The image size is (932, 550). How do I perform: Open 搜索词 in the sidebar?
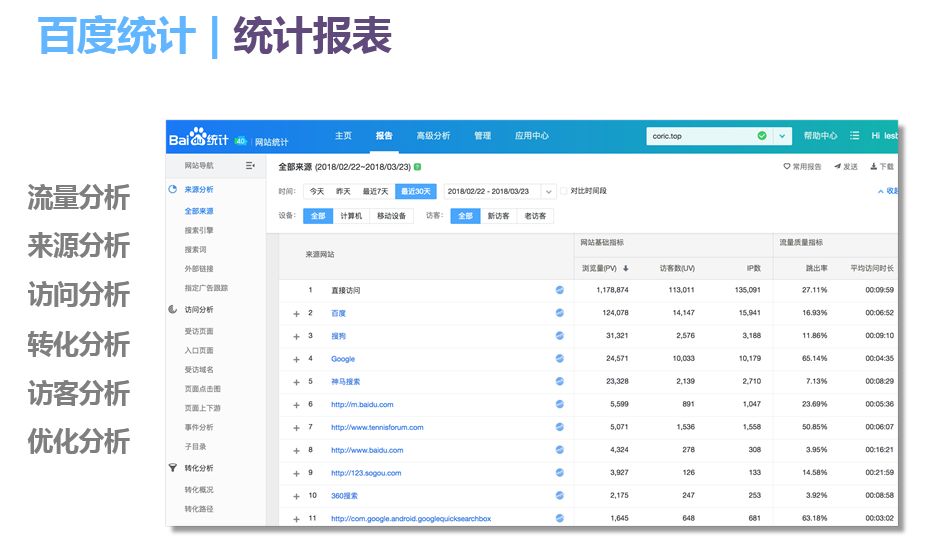195,250
